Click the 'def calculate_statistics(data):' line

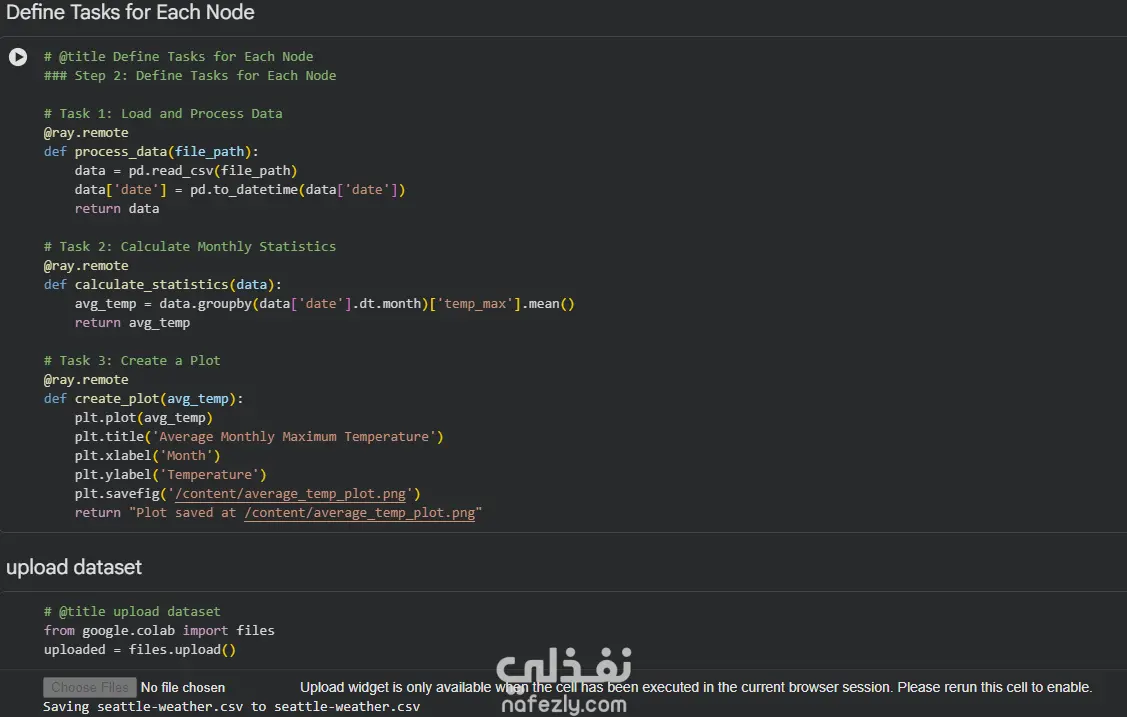[162, 285]
